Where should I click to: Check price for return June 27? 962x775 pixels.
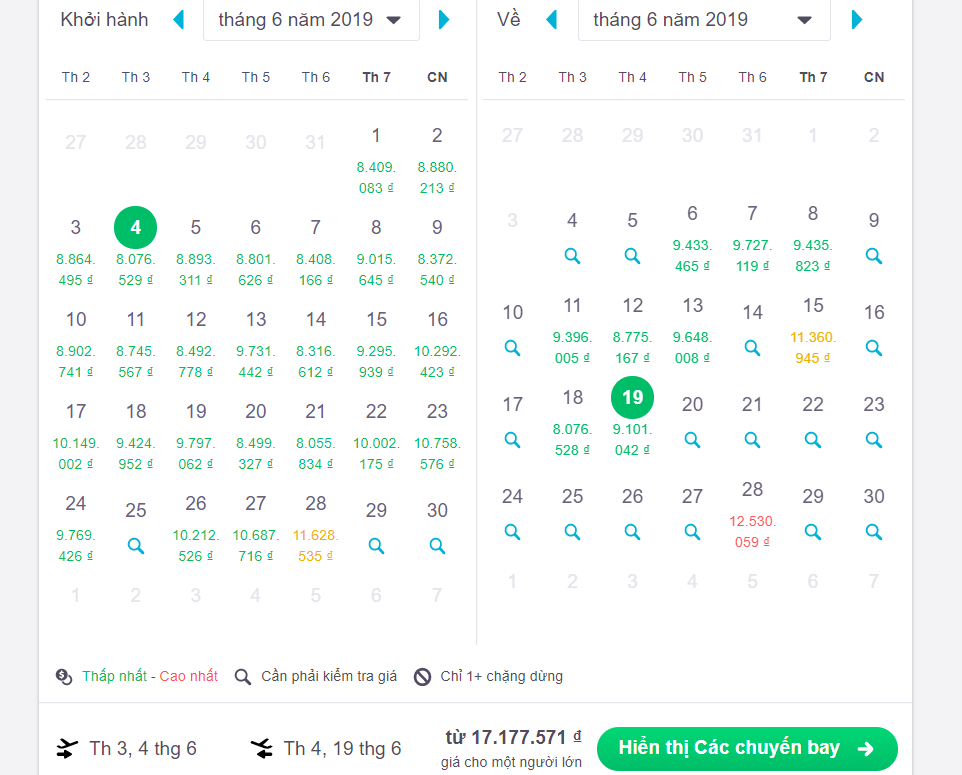coord(692,532)
